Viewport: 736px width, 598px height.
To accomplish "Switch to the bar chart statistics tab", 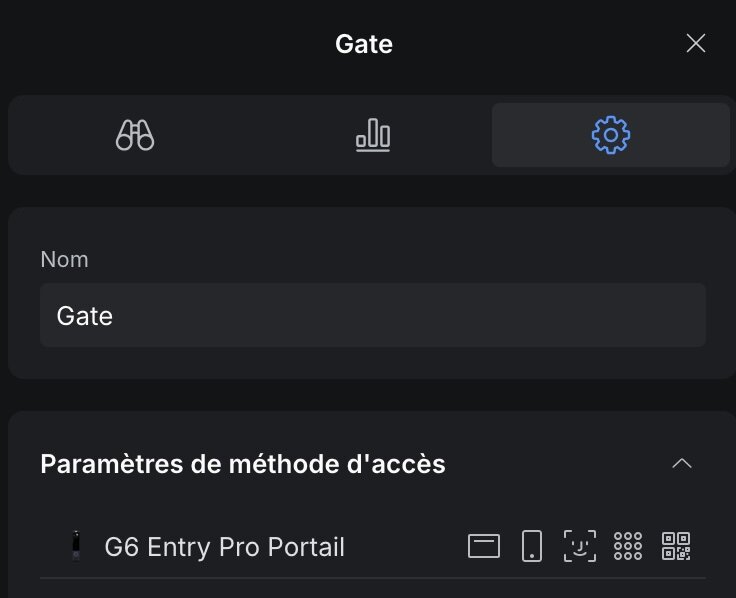I will click(373, 135).
